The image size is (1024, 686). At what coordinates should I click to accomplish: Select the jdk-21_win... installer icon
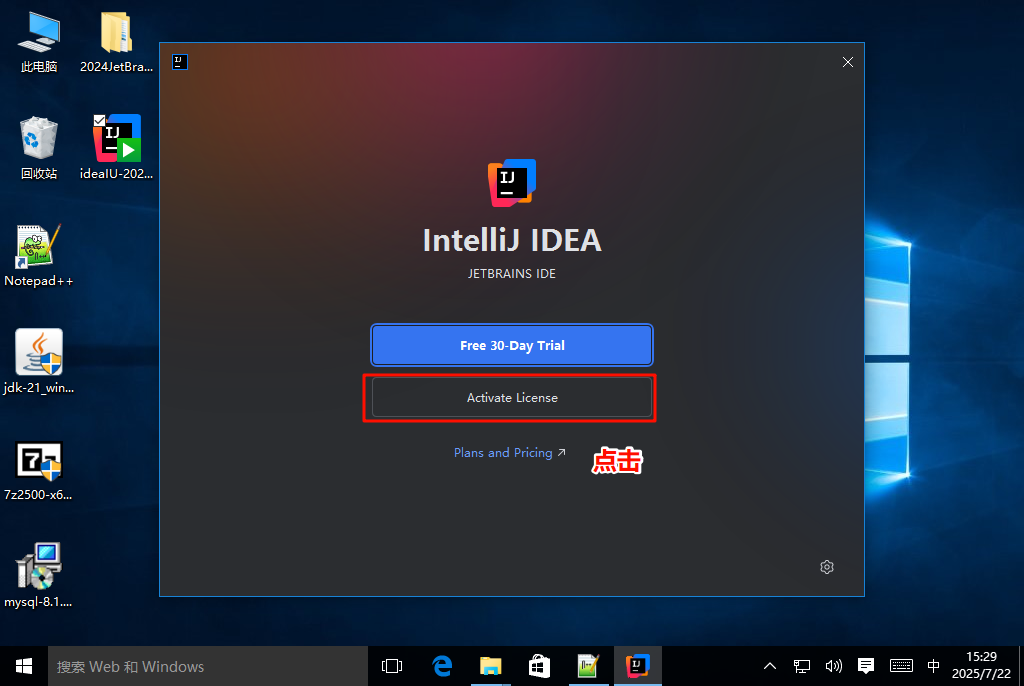point(39,362)
